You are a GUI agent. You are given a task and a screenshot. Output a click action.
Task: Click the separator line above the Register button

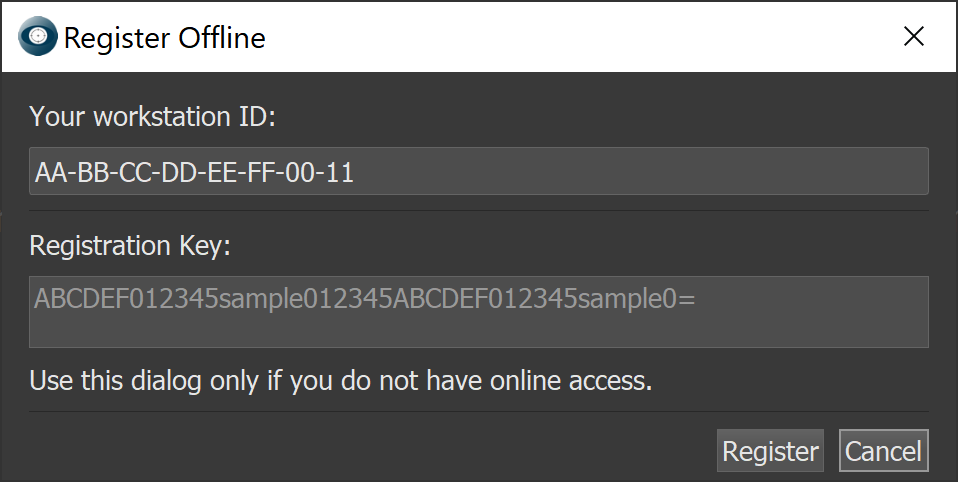pyautogui.click(x=478, y=412)
